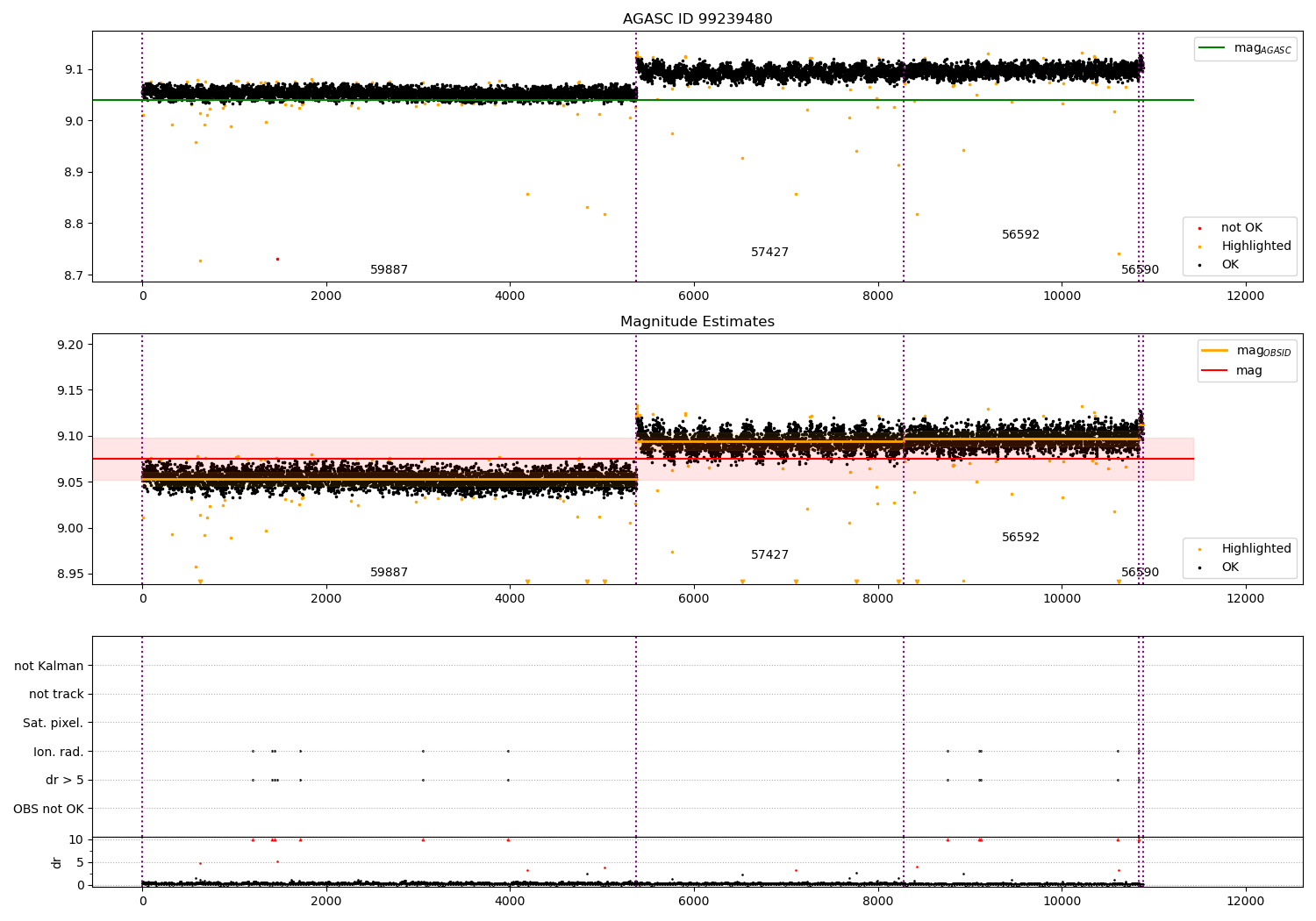
Task: Click the red marker dot in 'not OK' legend entry
Action: [1199, 228]
